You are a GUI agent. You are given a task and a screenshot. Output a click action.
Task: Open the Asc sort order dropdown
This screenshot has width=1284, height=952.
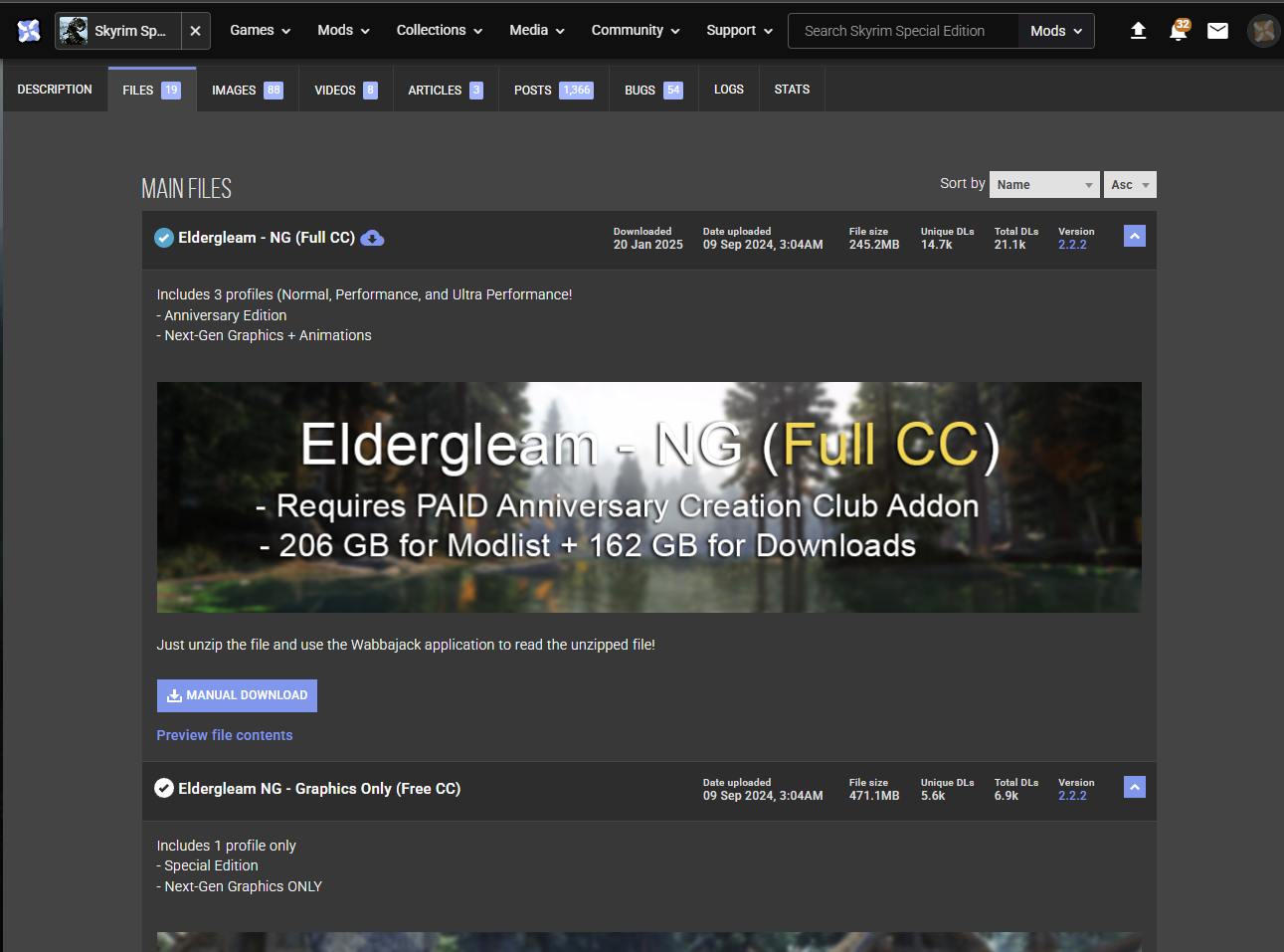click(1130, 185)
